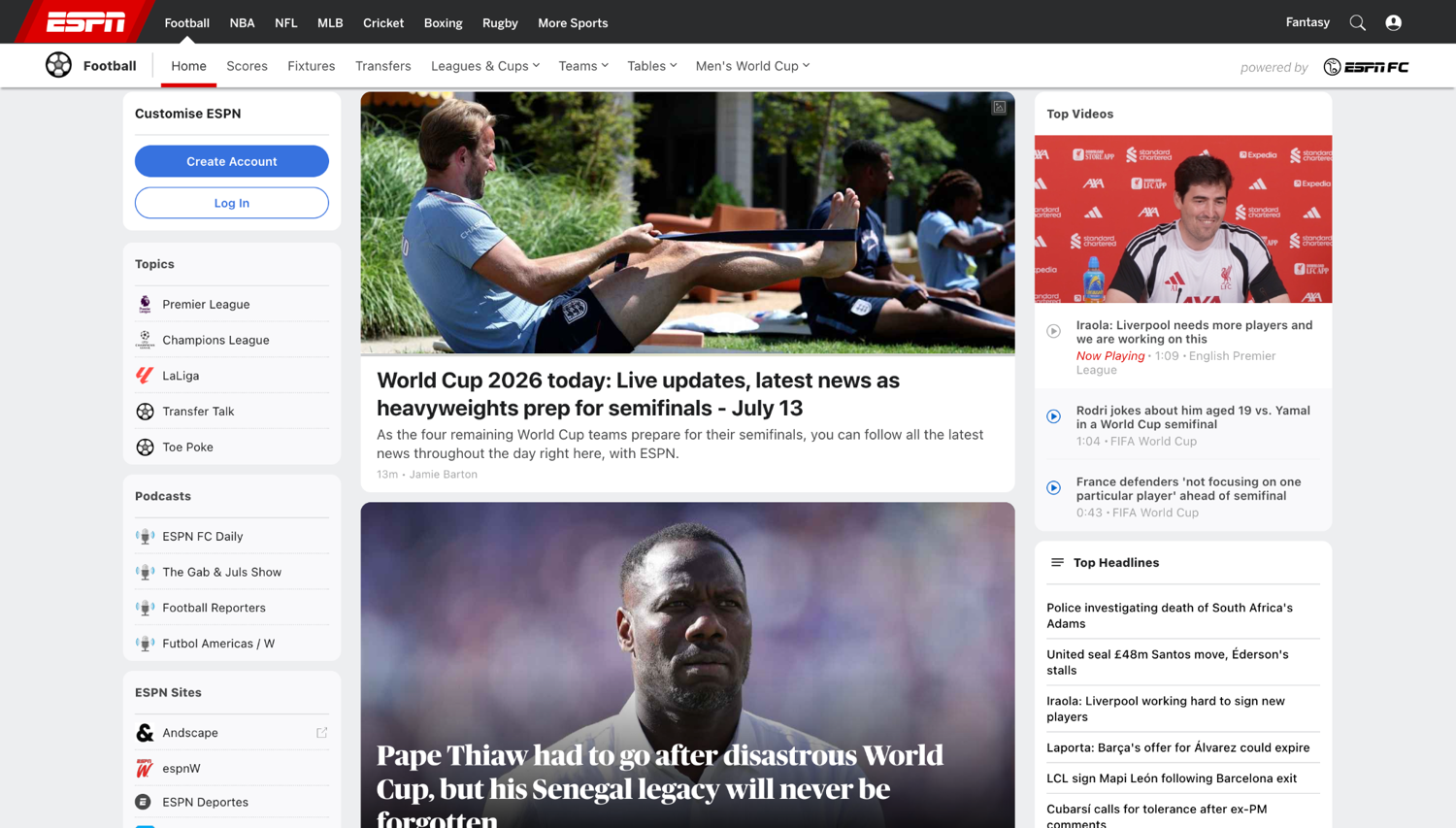Click the Andscape external link icon
This screenshot has height=828, width=1456.
(321, 733)
